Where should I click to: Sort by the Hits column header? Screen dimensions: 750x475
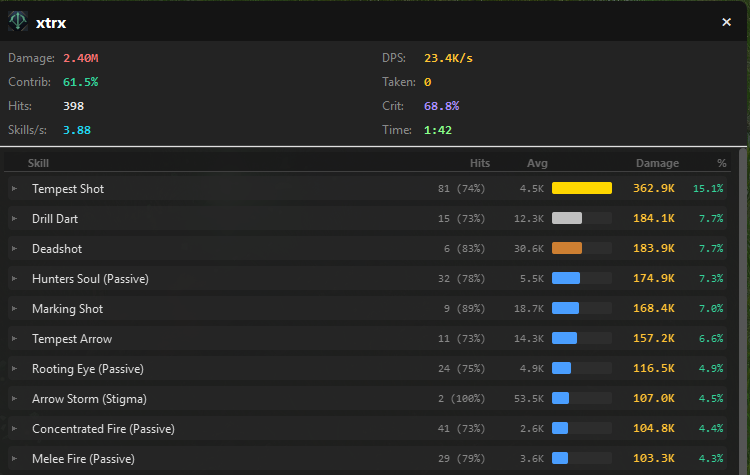coord(480,163)
